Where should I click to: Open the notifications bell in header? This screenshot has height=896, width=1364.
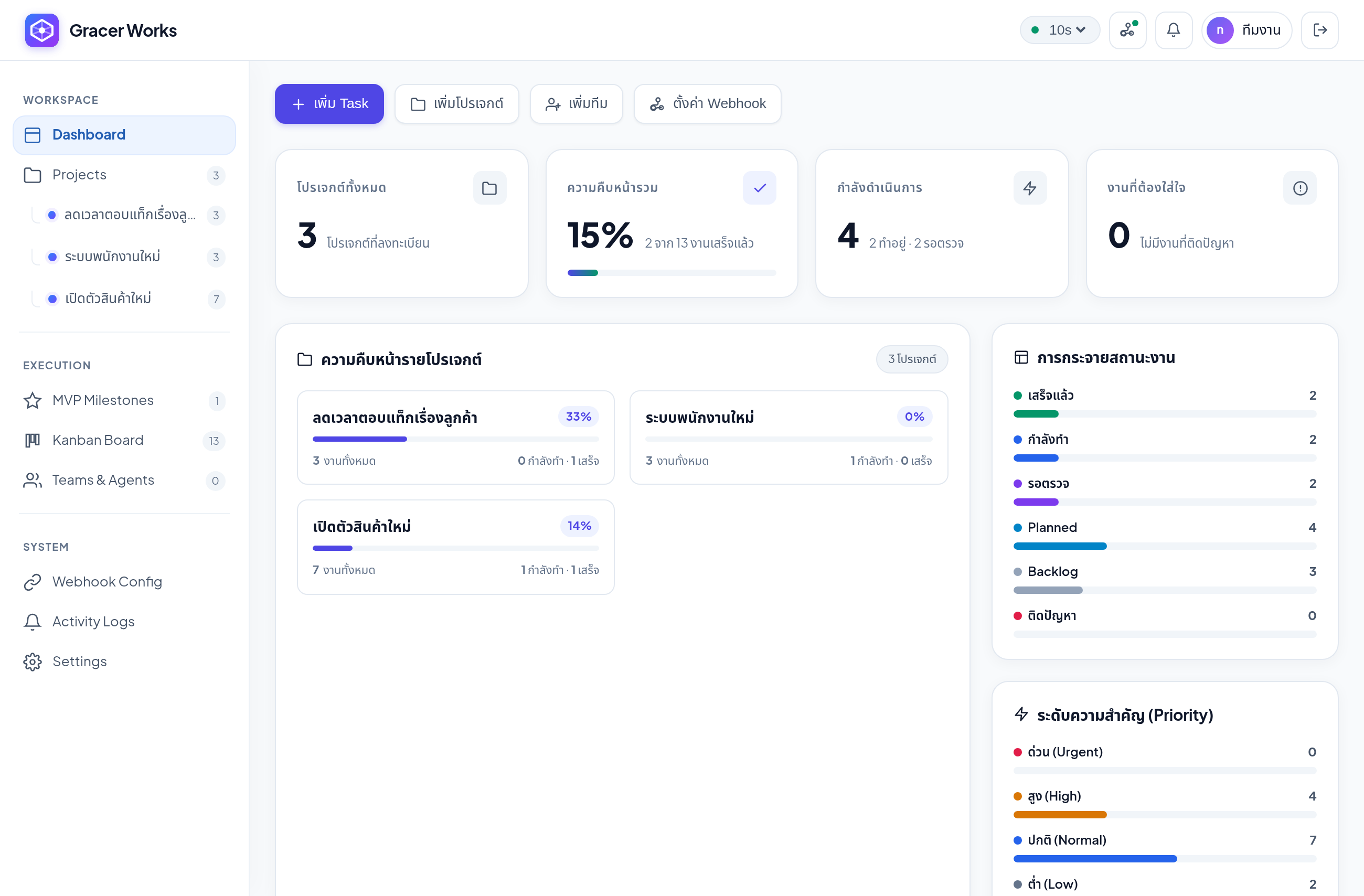coord(1173,30)
